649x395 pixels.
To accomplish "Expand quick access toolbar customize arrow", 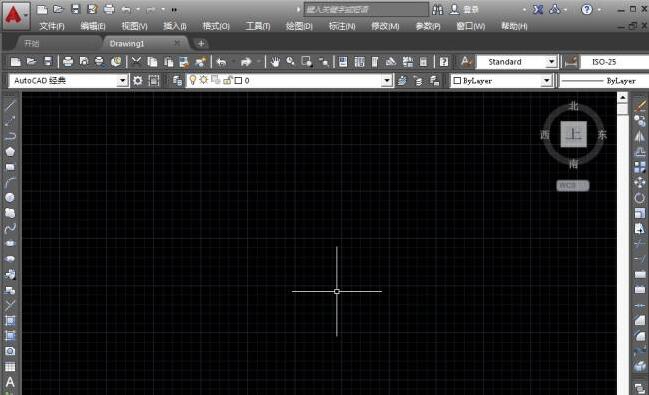I will (174, 9).
